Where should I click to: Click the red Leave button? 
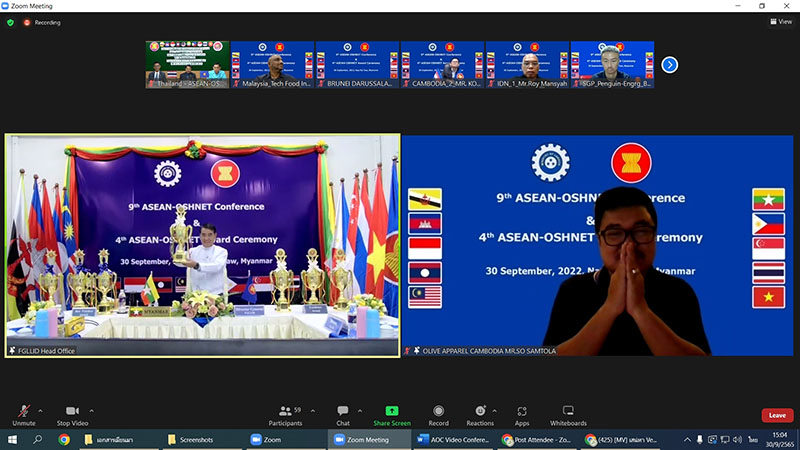(x=776, y=415)
